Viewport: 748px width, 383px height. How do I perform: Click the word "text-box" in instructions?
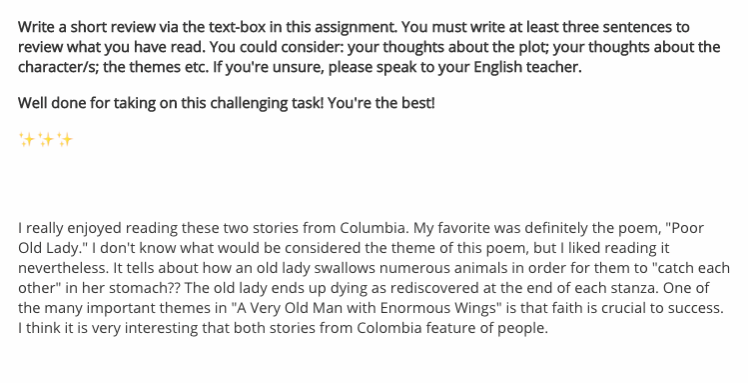pos(237,27)
